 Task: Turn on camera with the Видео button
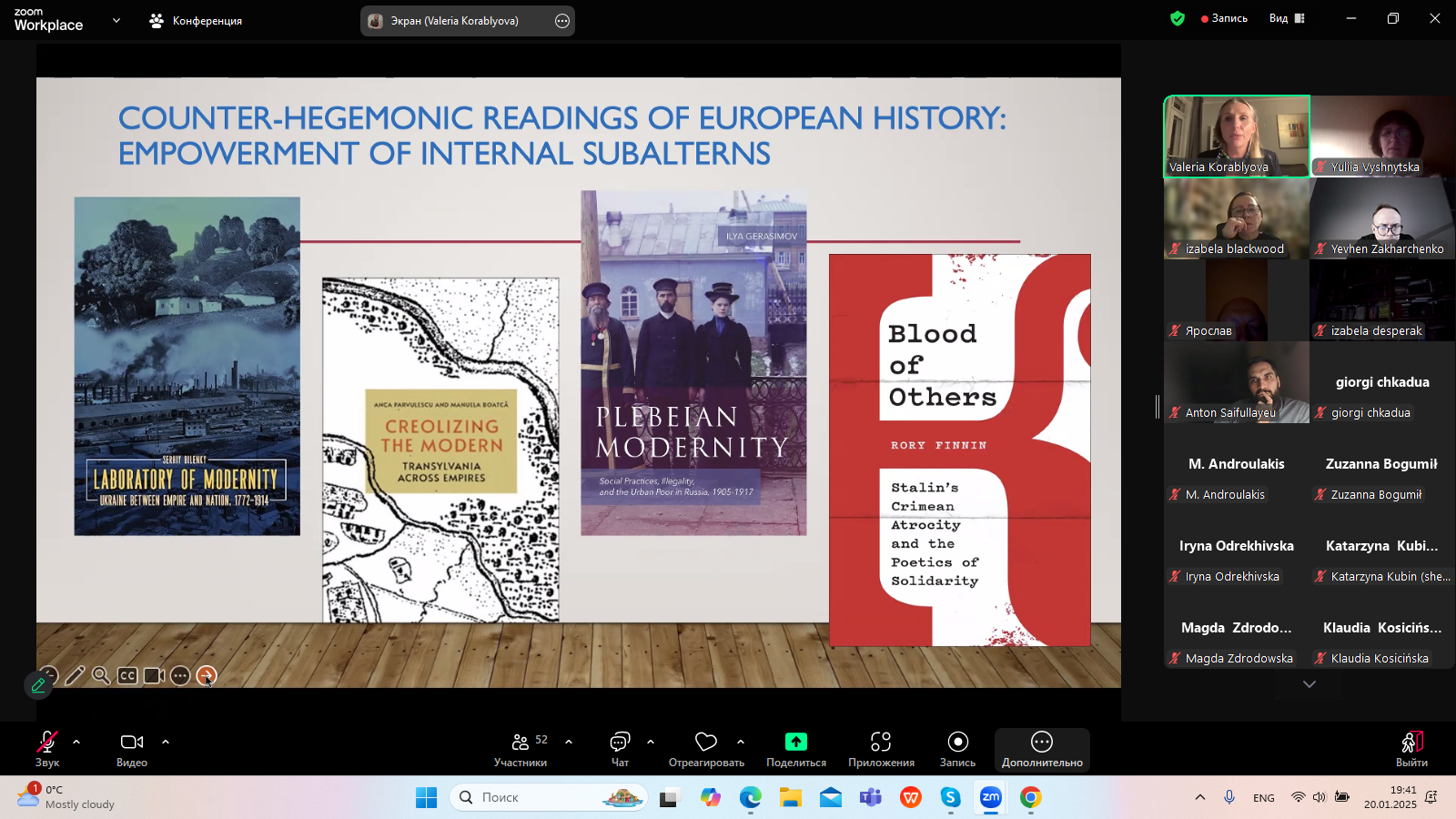coord(132,748)
